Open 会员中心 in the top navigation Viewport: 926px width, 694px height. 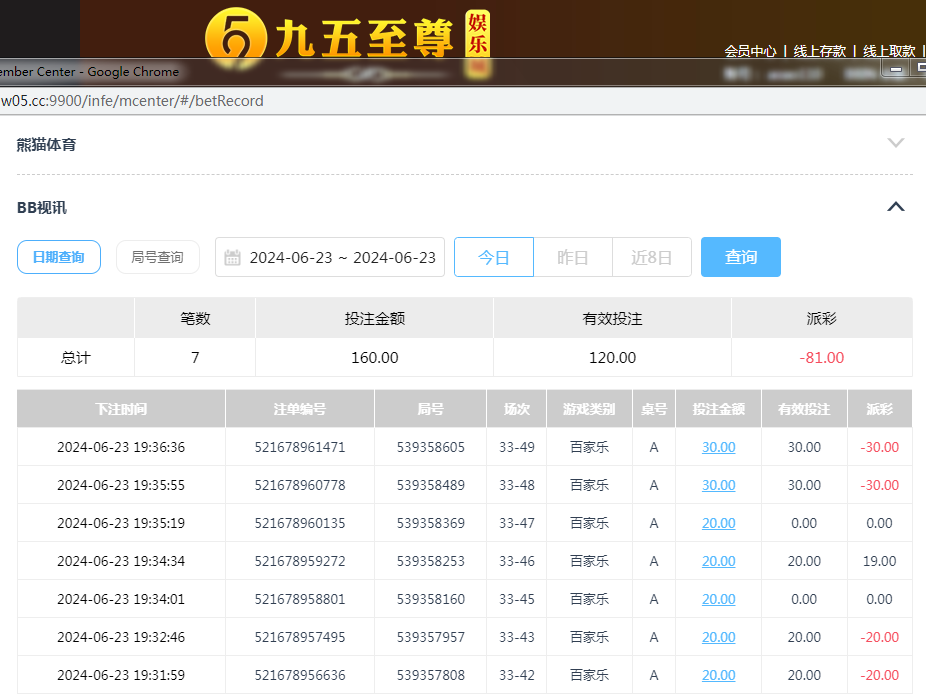(750, 51)
